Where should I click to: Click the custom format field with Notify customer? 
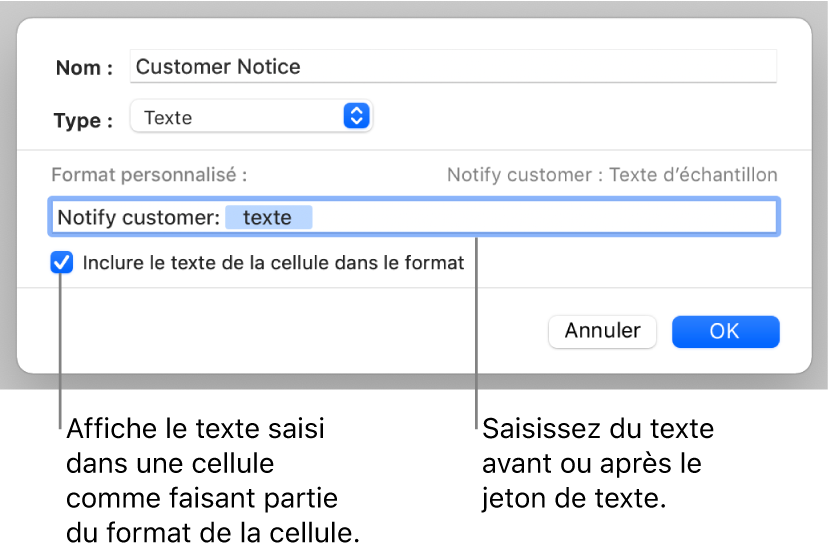pos(414,217)
